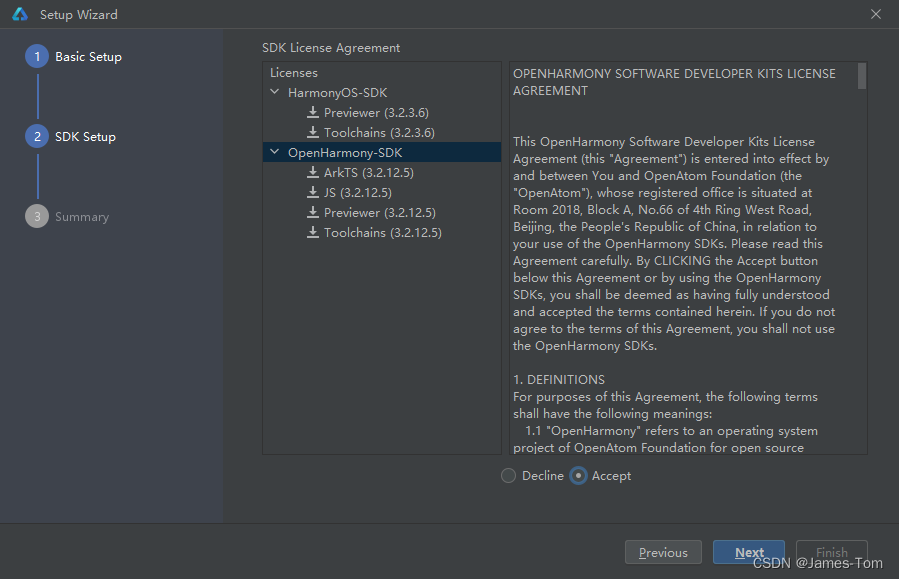Click download icon beside JS (3.2.12.5)
This screenshot has width=899, height=579.
pyautogui.click(x=312, y=193)
